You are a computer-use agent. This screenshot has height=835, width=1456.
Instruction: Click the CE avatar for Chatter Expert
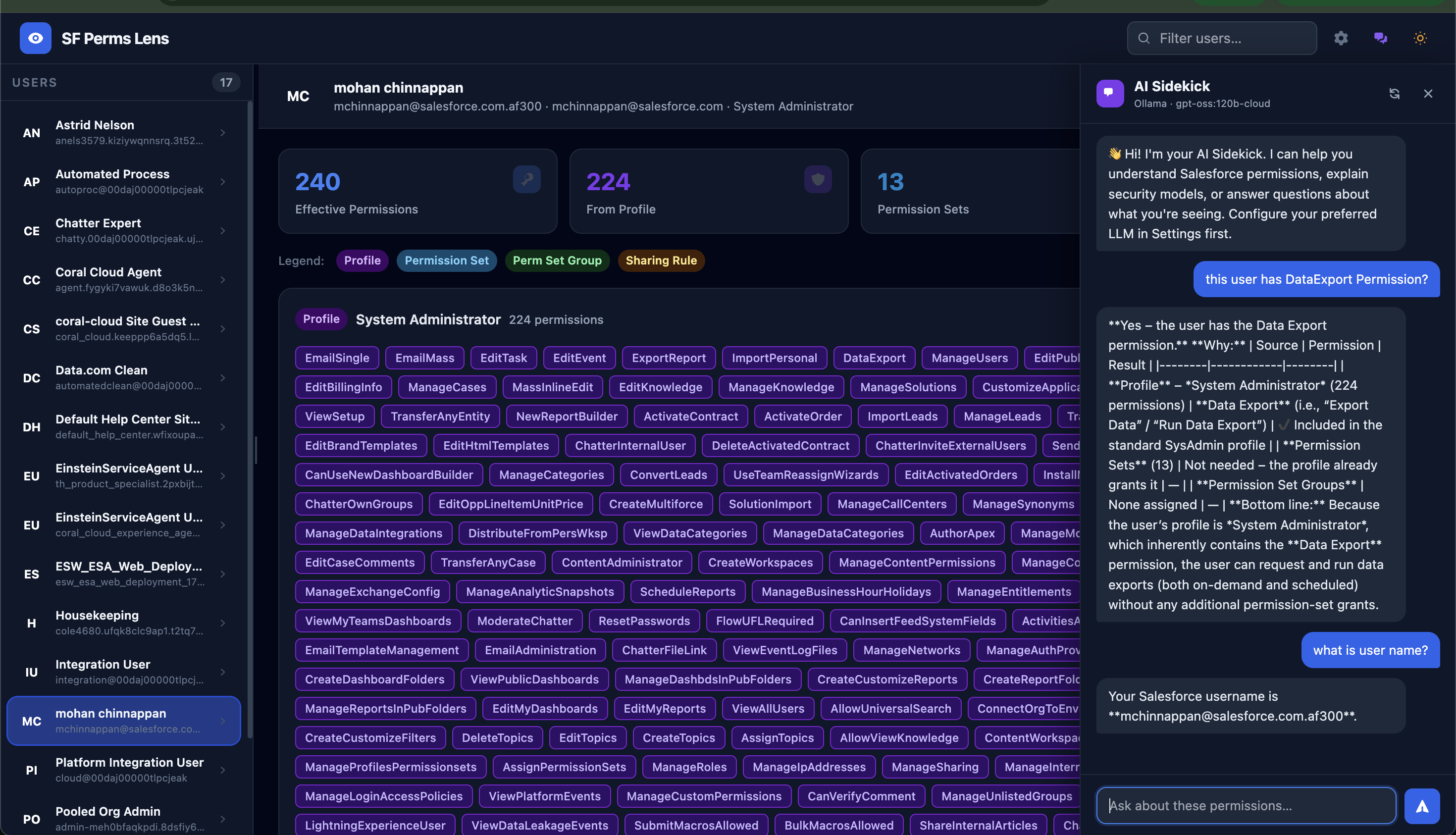(x=32, y=231)
